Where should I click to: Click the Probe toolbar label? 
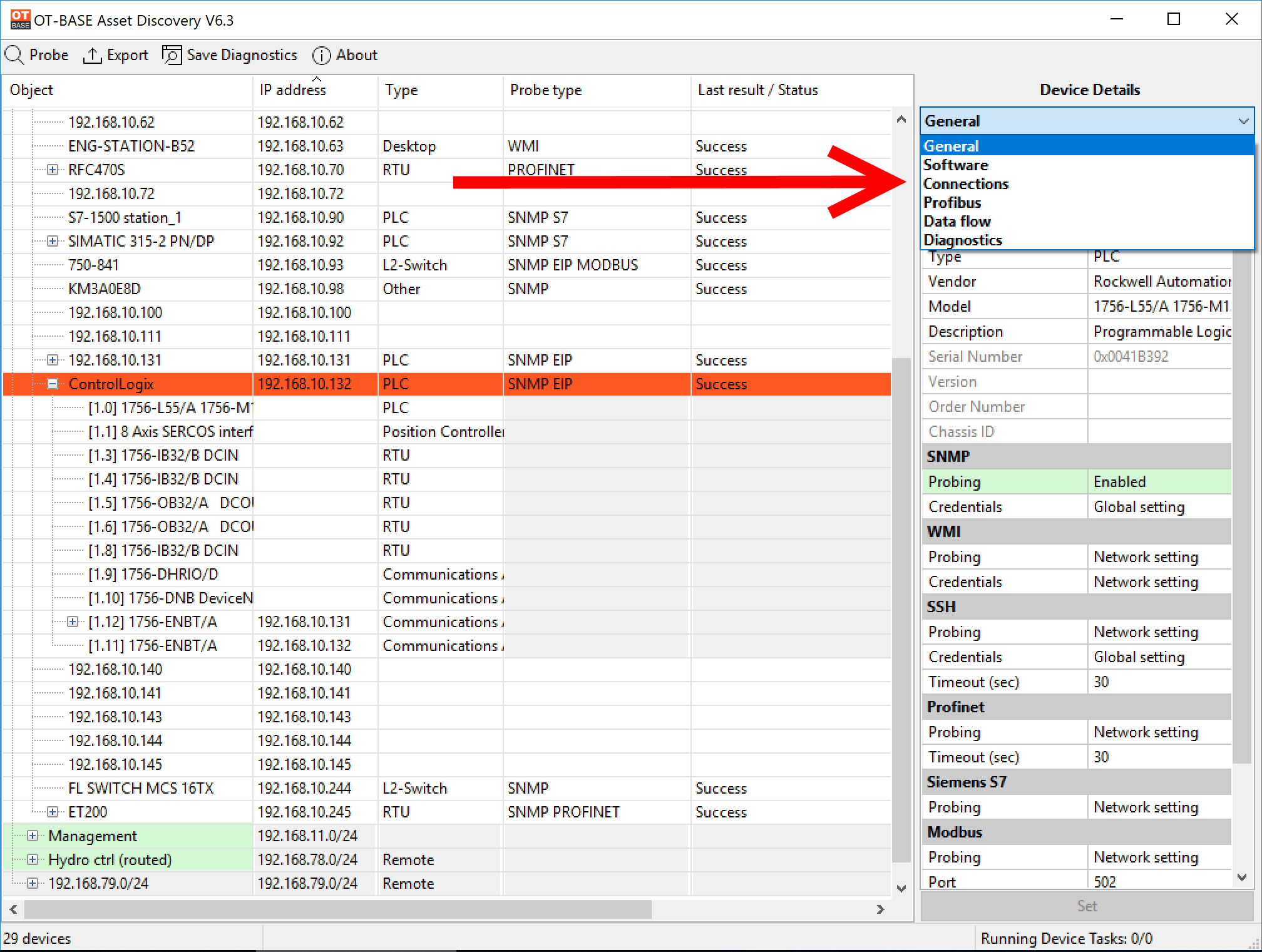pos(49,55)
